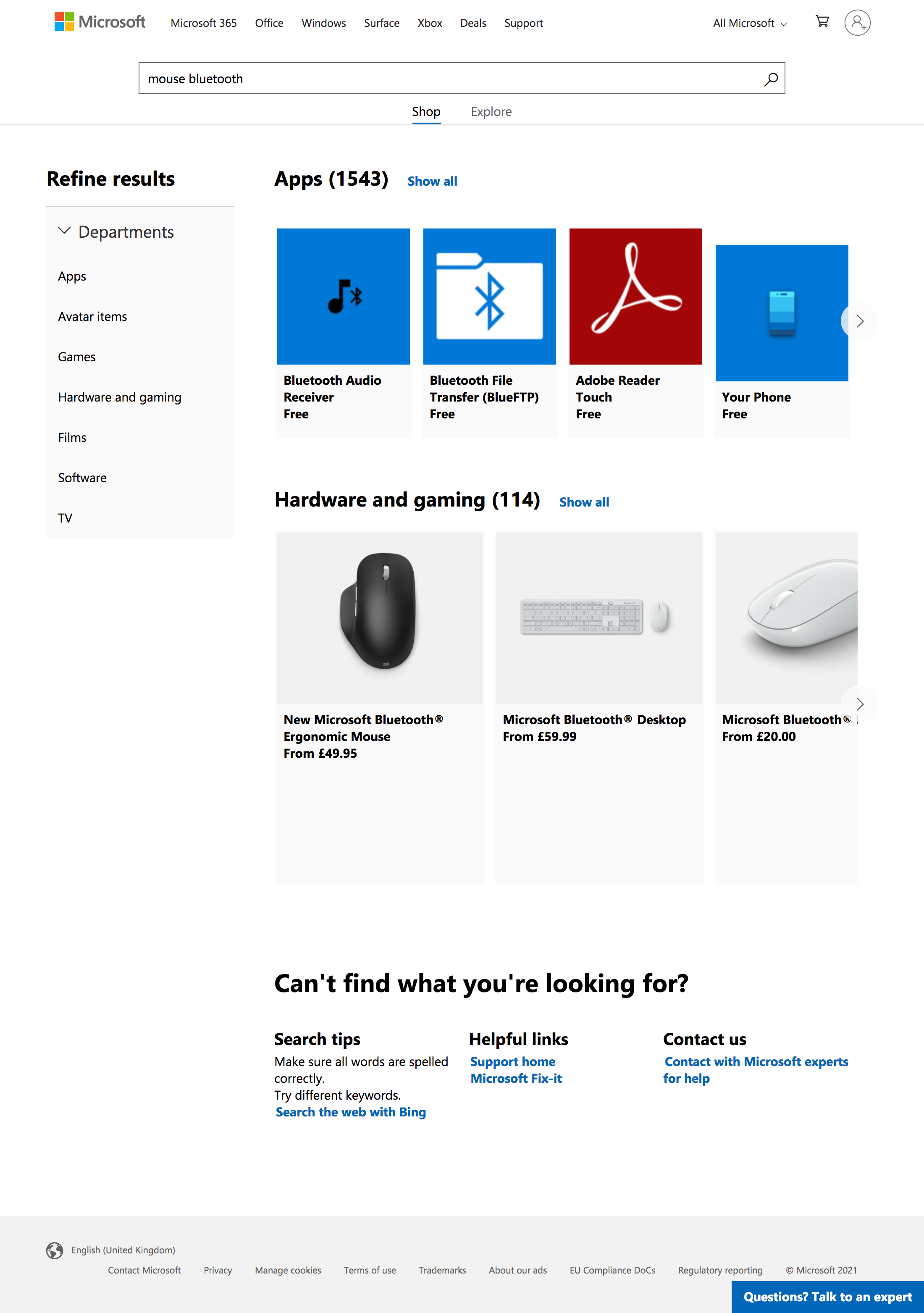Filter results by Hardware and gaming
Screen dimensions: 924x1313
click(120, 397)
